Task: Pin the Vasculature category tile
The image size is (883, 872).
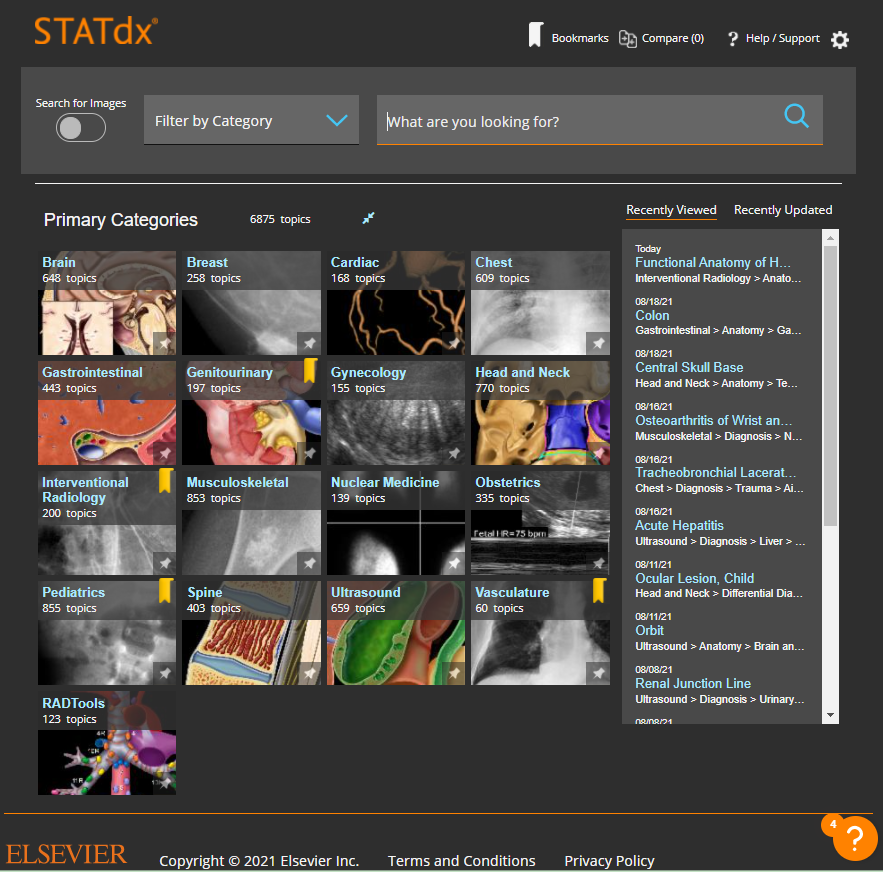Action: click(598, 673)
